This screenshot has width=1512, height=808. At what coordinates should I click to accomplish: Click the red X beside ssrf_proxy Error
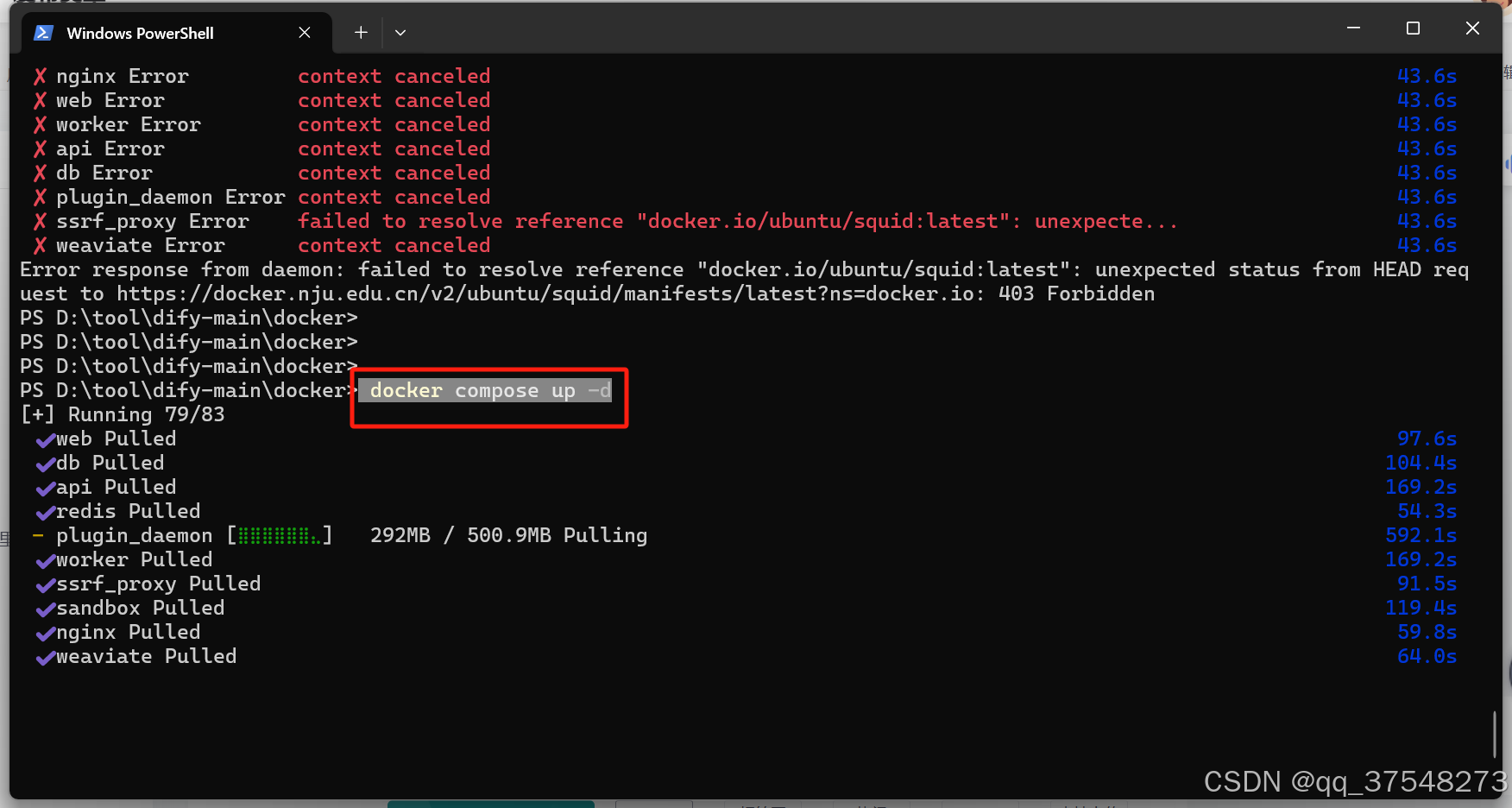tap(39, 222)
